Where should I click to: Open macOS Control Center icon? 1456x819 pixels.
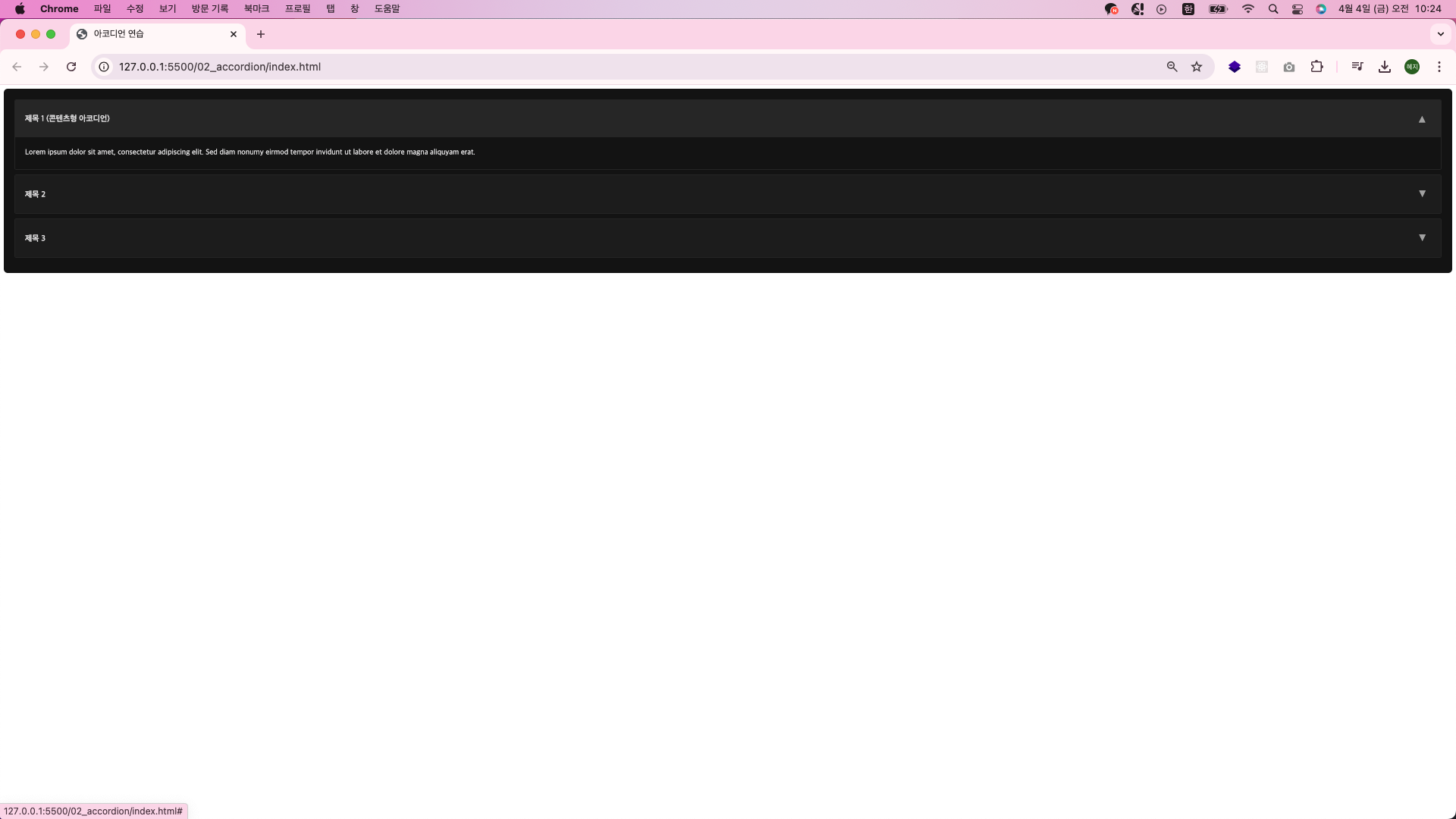click(x=1298, y=9)
